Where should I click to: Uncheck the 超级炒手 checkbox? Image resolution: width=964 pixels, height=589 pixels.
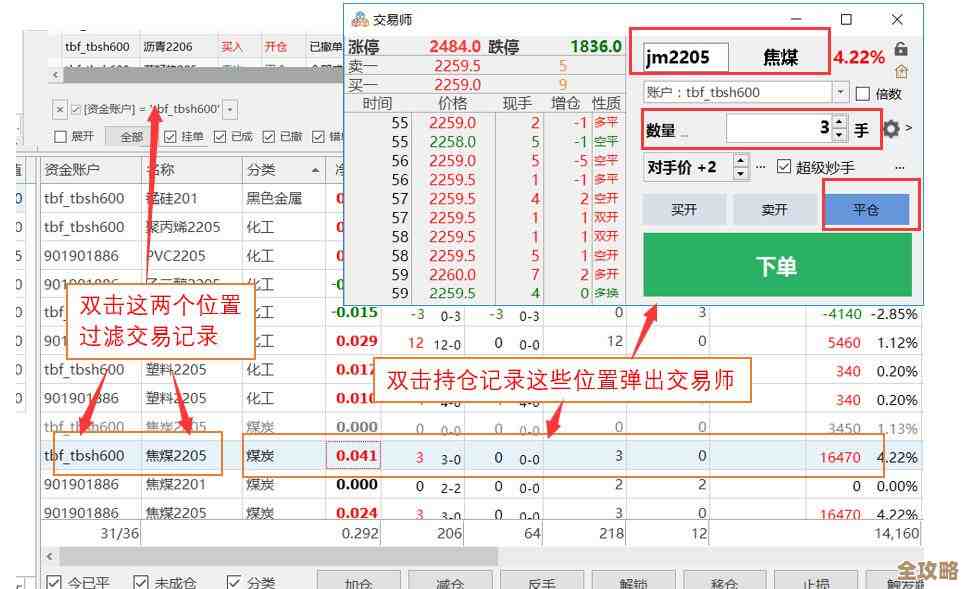pyautogui.click(x=783, y=167)
